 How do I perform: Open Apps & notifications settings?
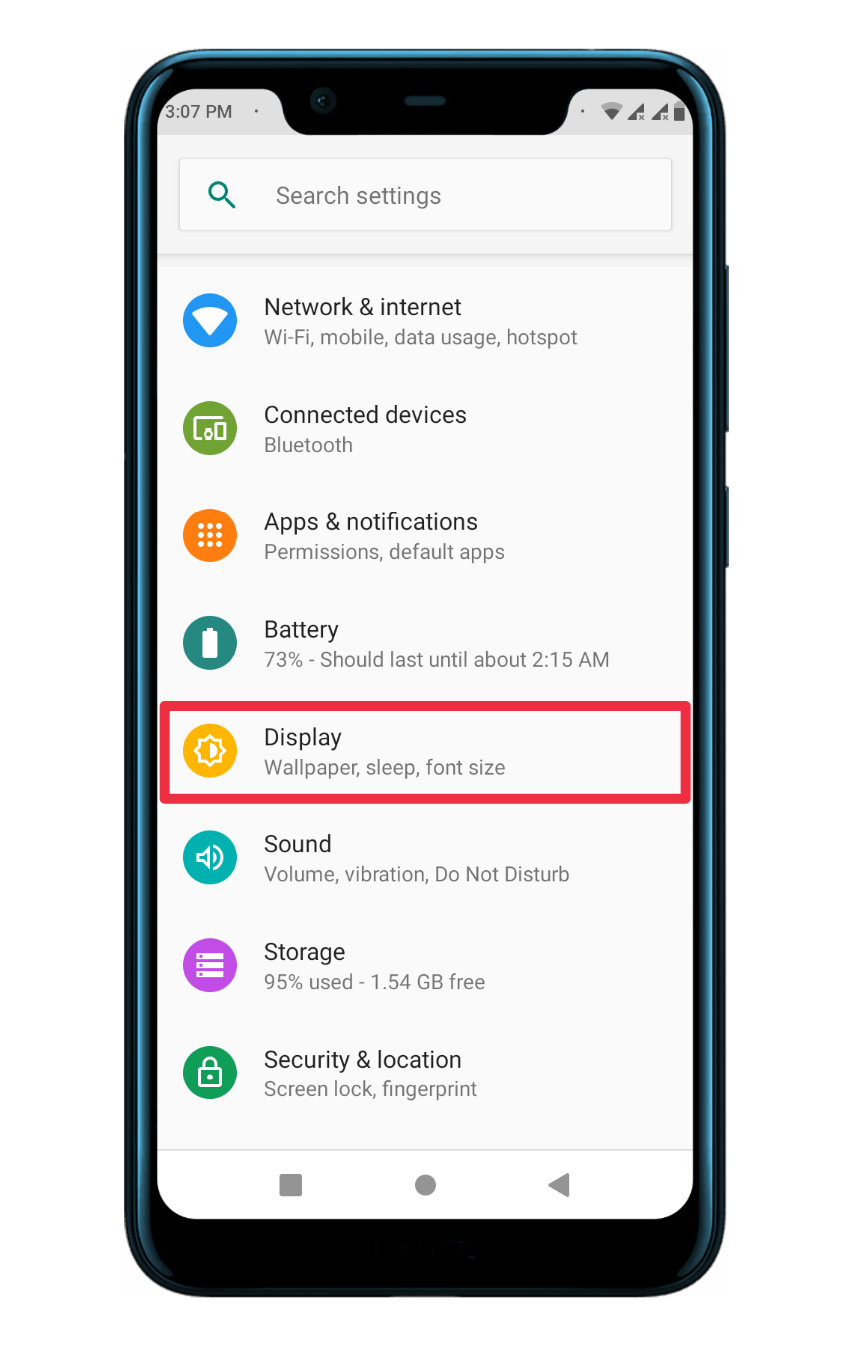pos(425,536)
